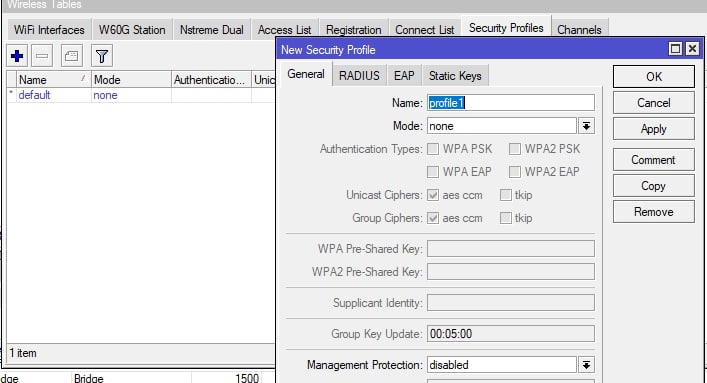Toggle Group Ciphers aes ccm checkbox
Image resolution: width=707 pixels, height=383 pixels.
click(433, 218)
